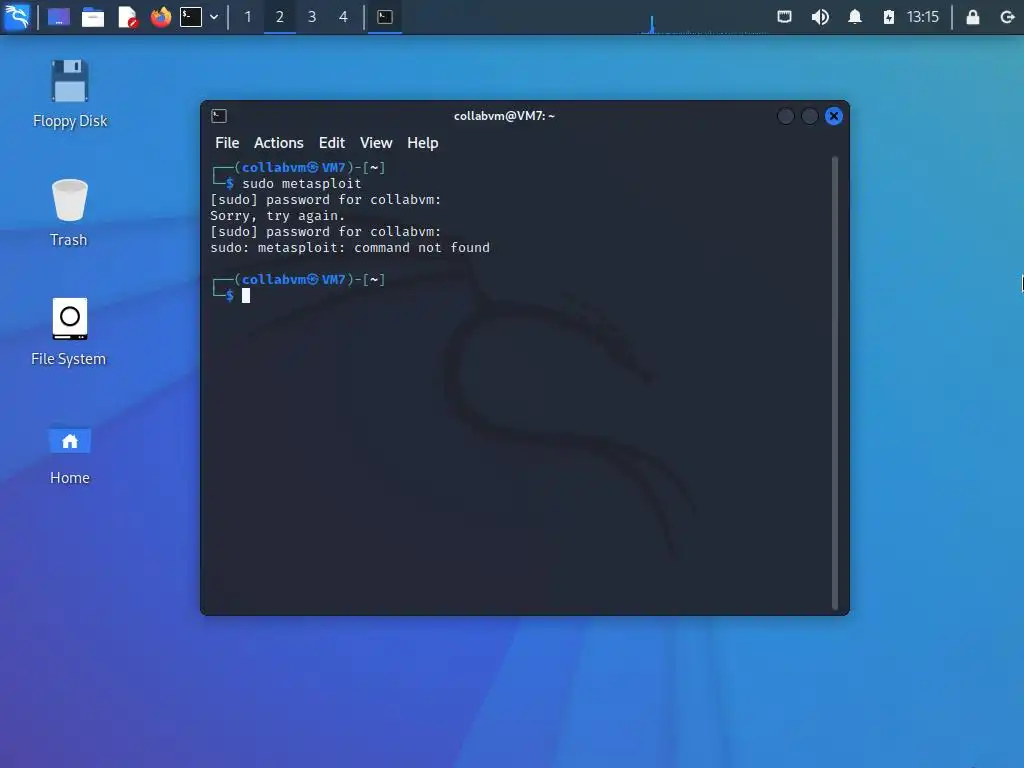Click the 'Sorry, try again.' line
The image size is (1024, 768).
(x=278, y=216)
